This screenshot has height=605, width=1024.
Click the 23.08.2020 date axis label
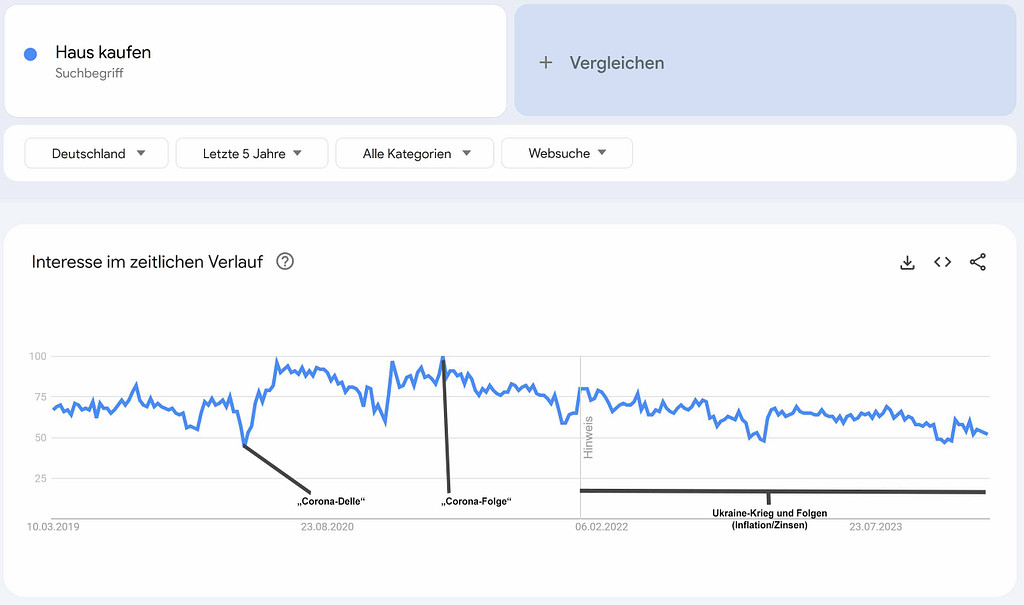click(x=328, y=526)
